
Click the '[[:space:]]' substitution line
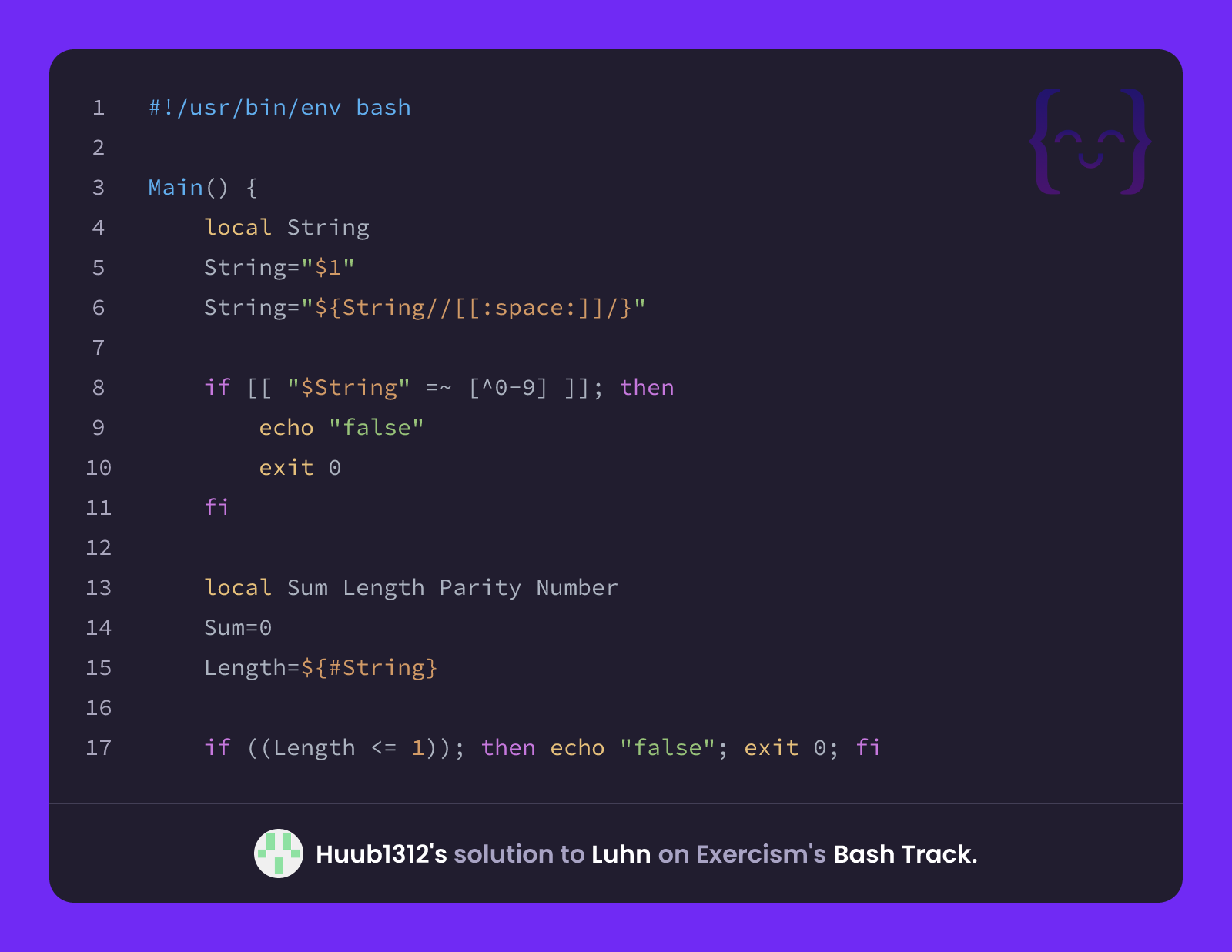point(424,308)
